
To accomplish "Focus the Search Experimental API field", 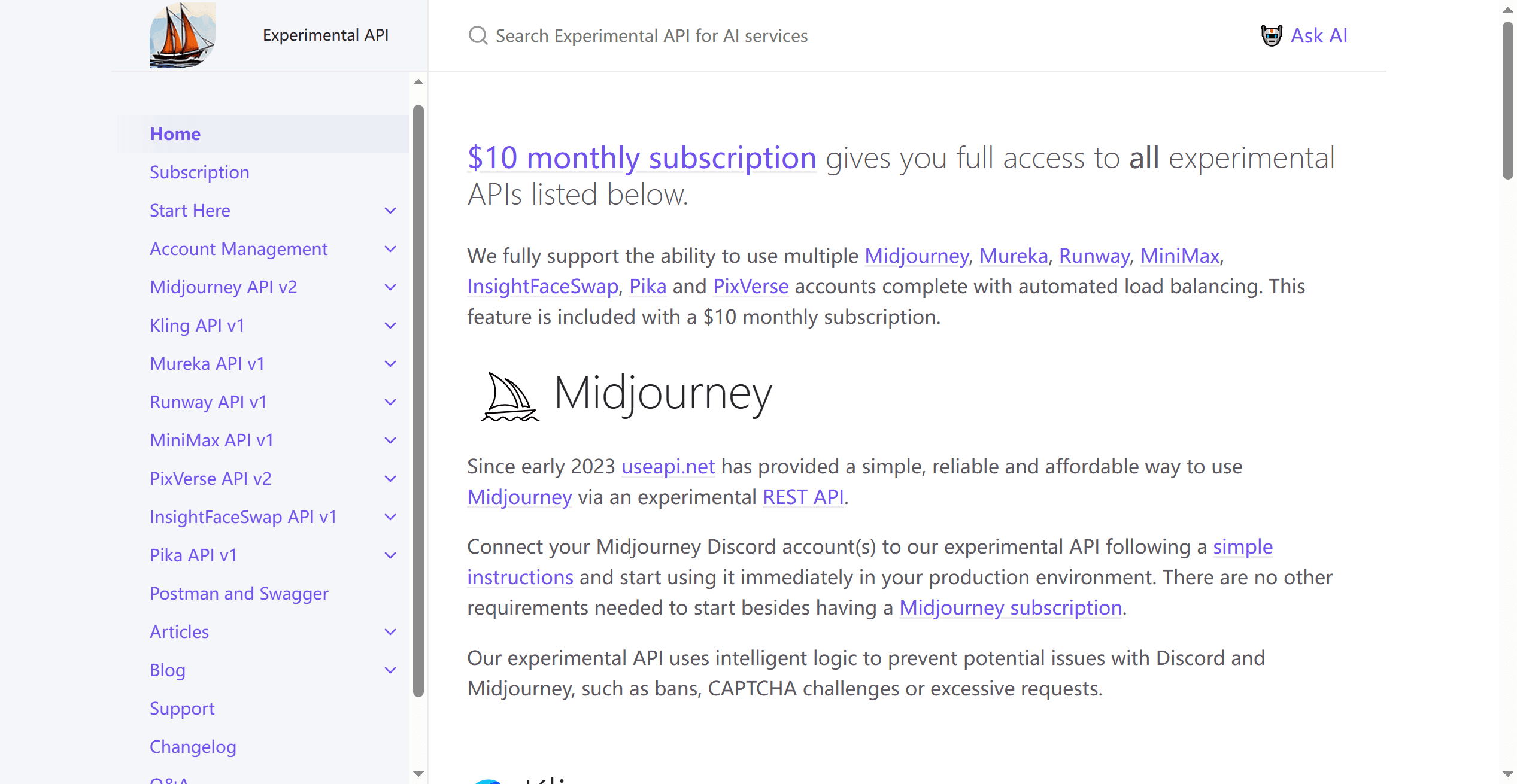I will [651, 36].
